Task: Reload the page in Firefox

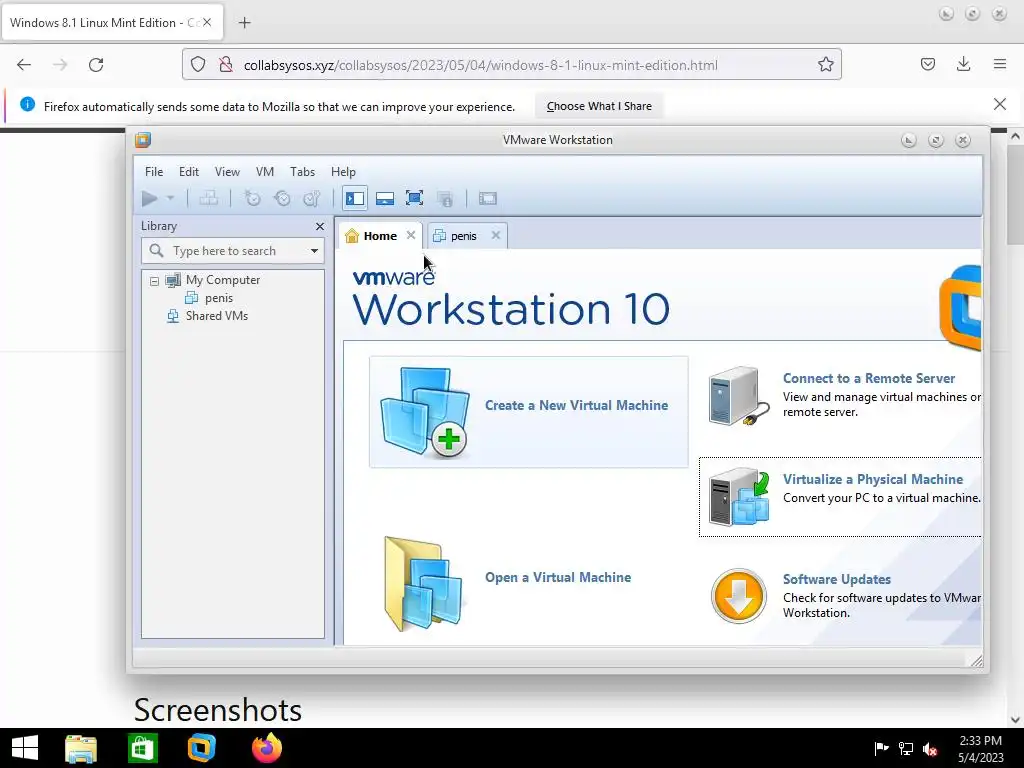Action: 96,65
